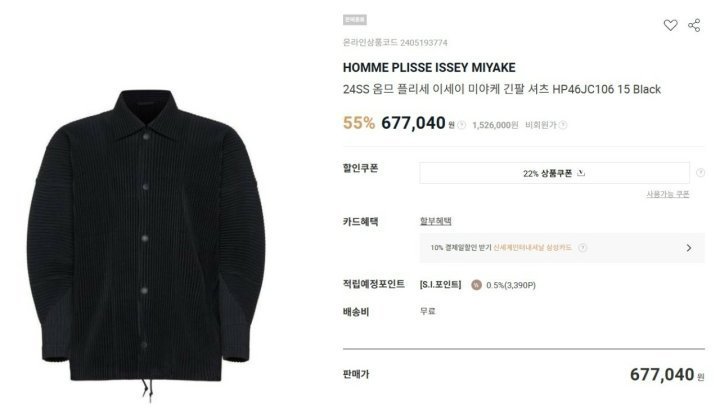Viewport: 720px width, 411px height.
Task: Click the original price 1,526,000원
Action: pyautogui.click(x=495, y=125)
